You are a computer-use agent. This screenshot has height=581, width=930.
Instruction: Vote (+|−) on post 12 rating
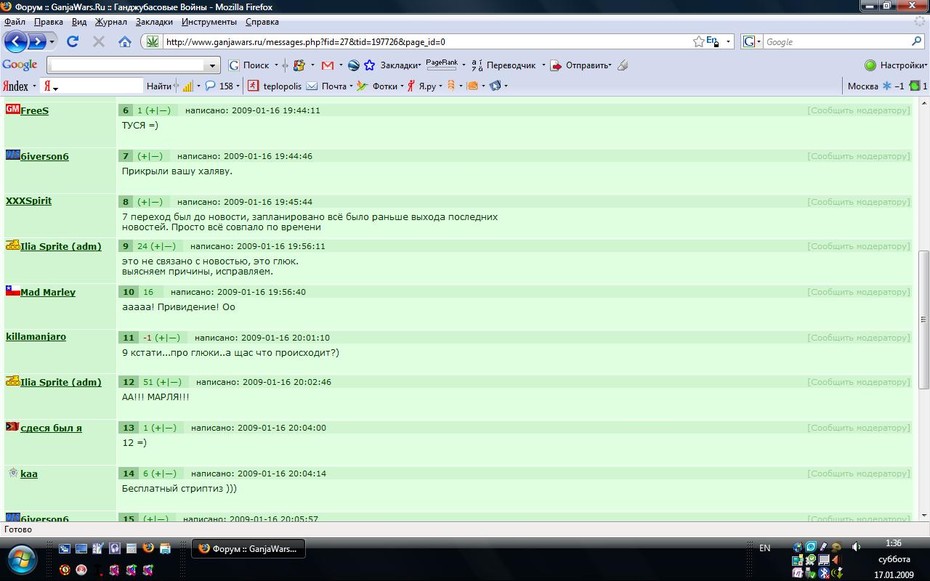click(168, 382)
